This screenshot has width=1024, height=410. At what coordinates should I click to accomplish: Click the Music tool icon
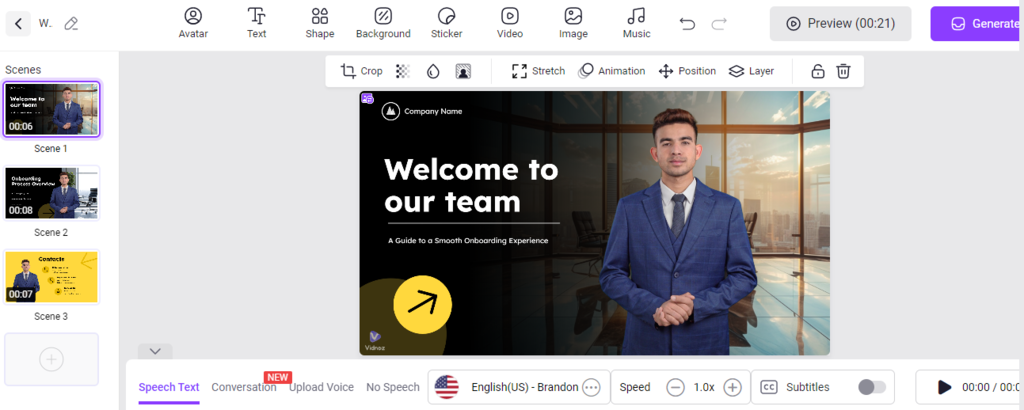636,22
